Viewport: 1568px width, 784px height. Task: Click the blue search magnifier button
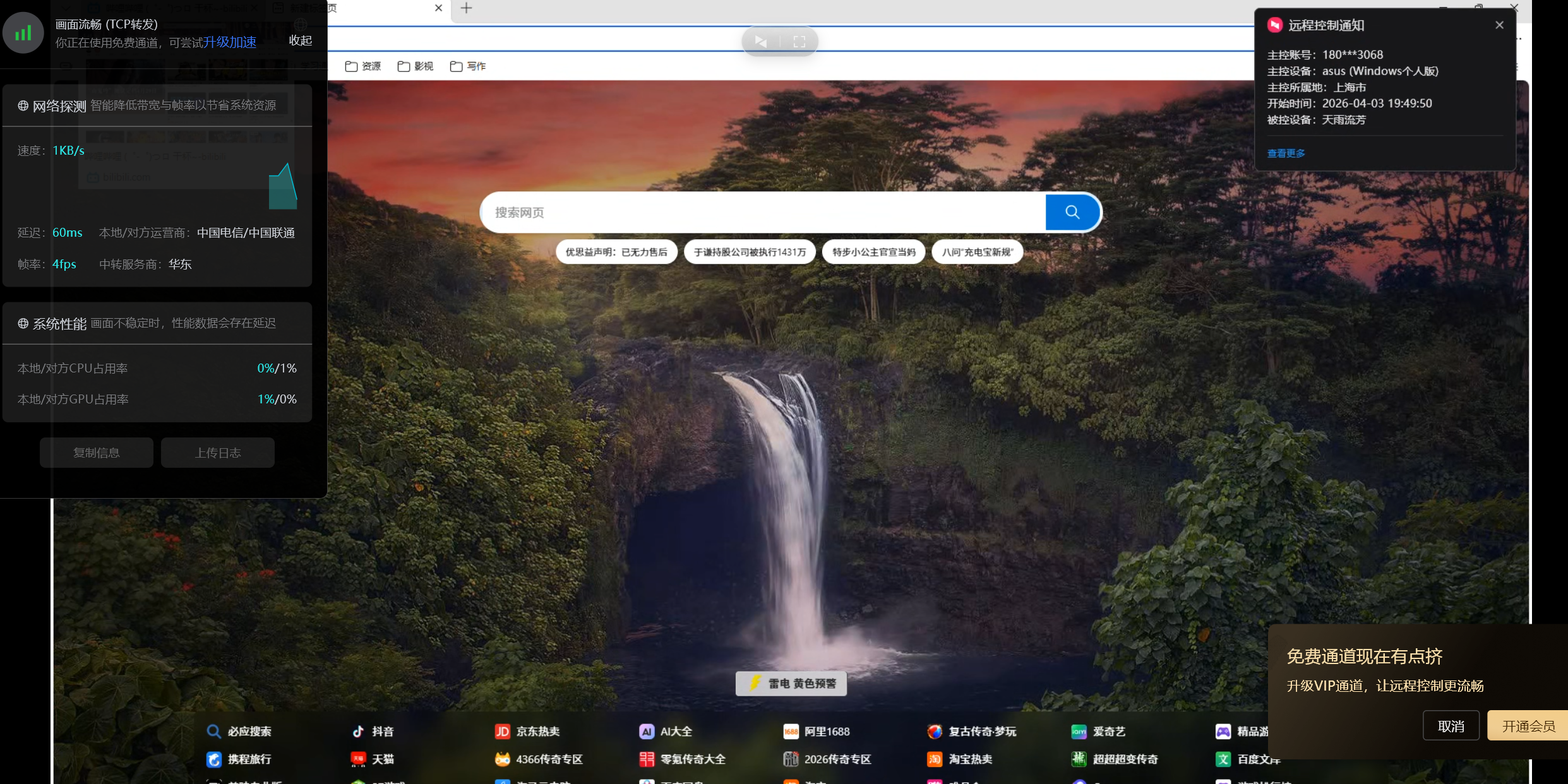[x=1072, y=212]
